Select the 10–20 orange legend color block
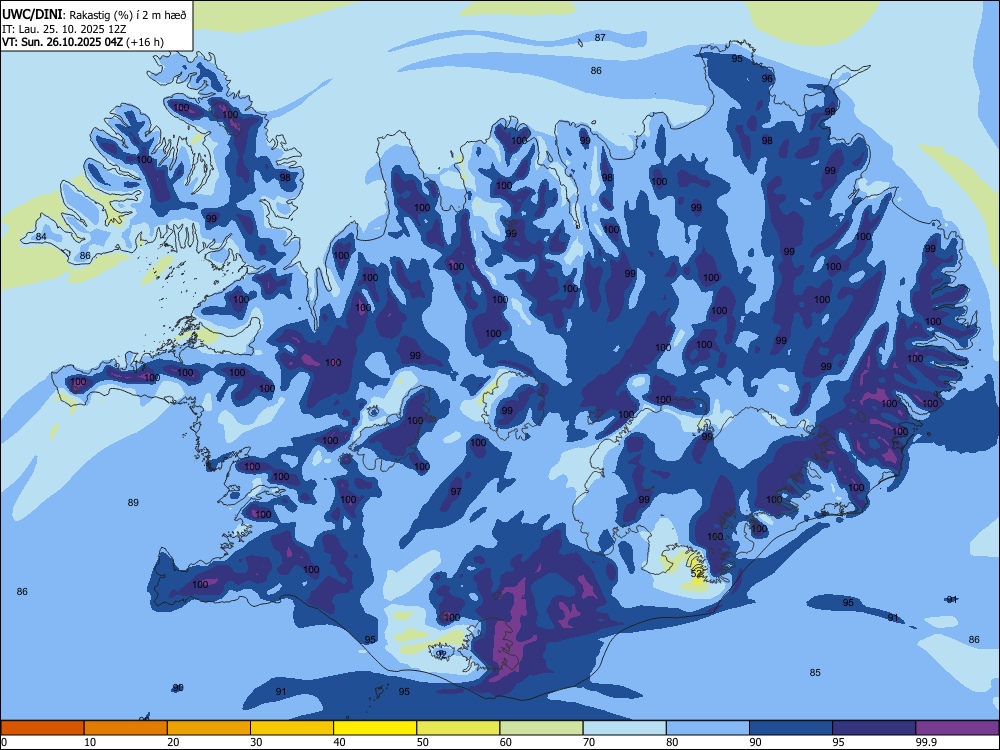 [126, 728]
